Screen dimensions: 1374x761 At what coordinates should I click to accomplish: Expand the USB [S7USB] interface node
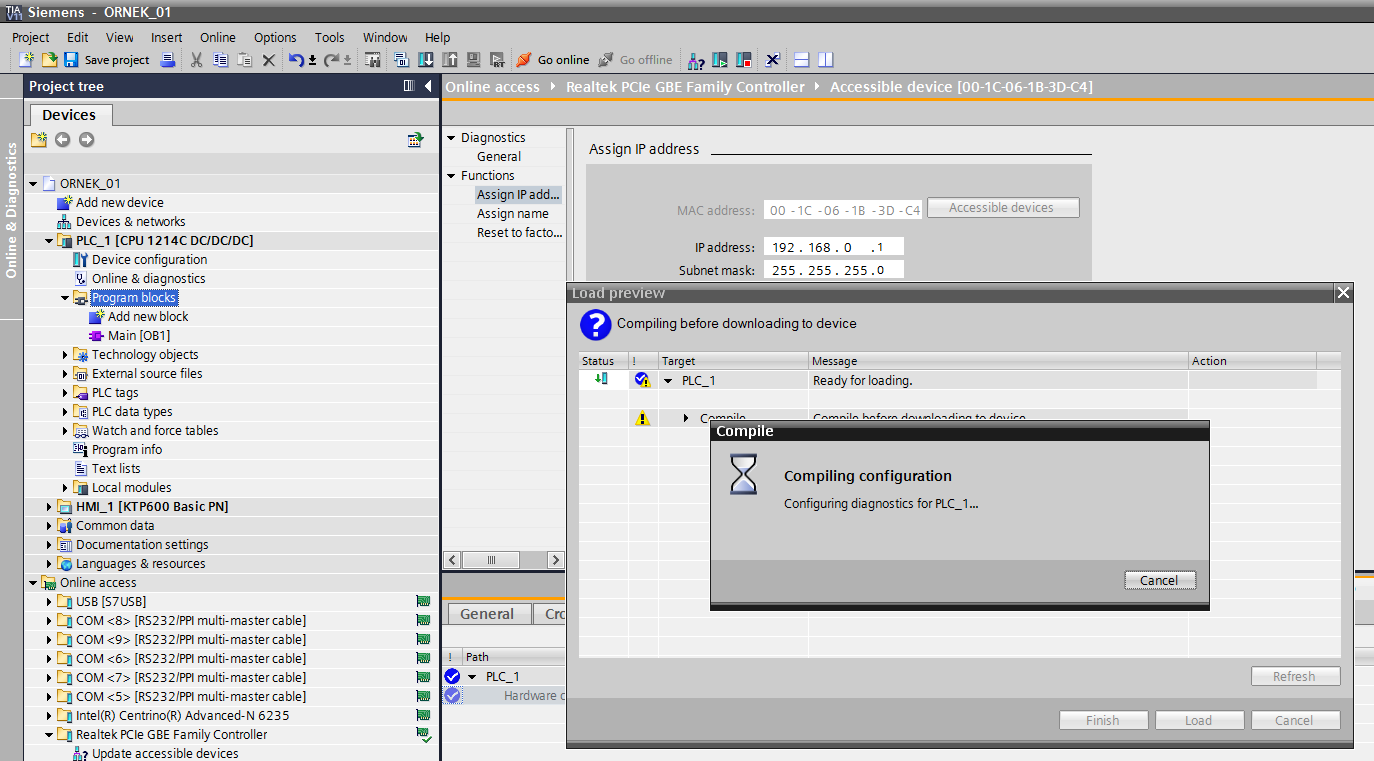point(49,602)
